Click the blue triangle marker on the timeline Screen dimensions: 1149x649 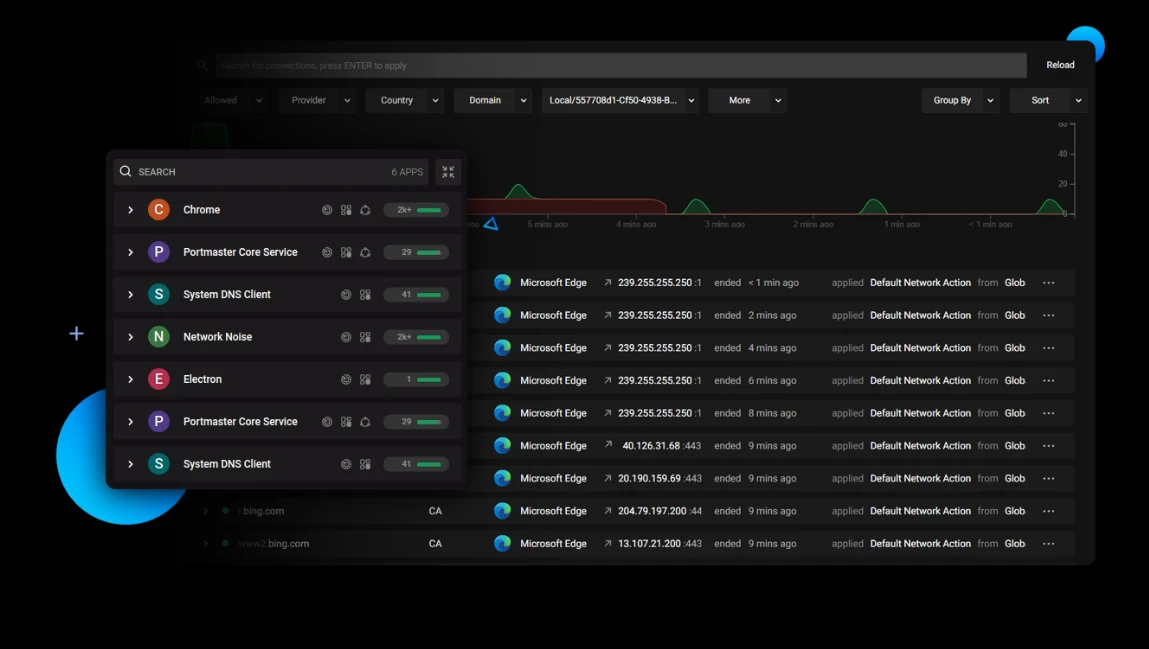click(491, 224)
